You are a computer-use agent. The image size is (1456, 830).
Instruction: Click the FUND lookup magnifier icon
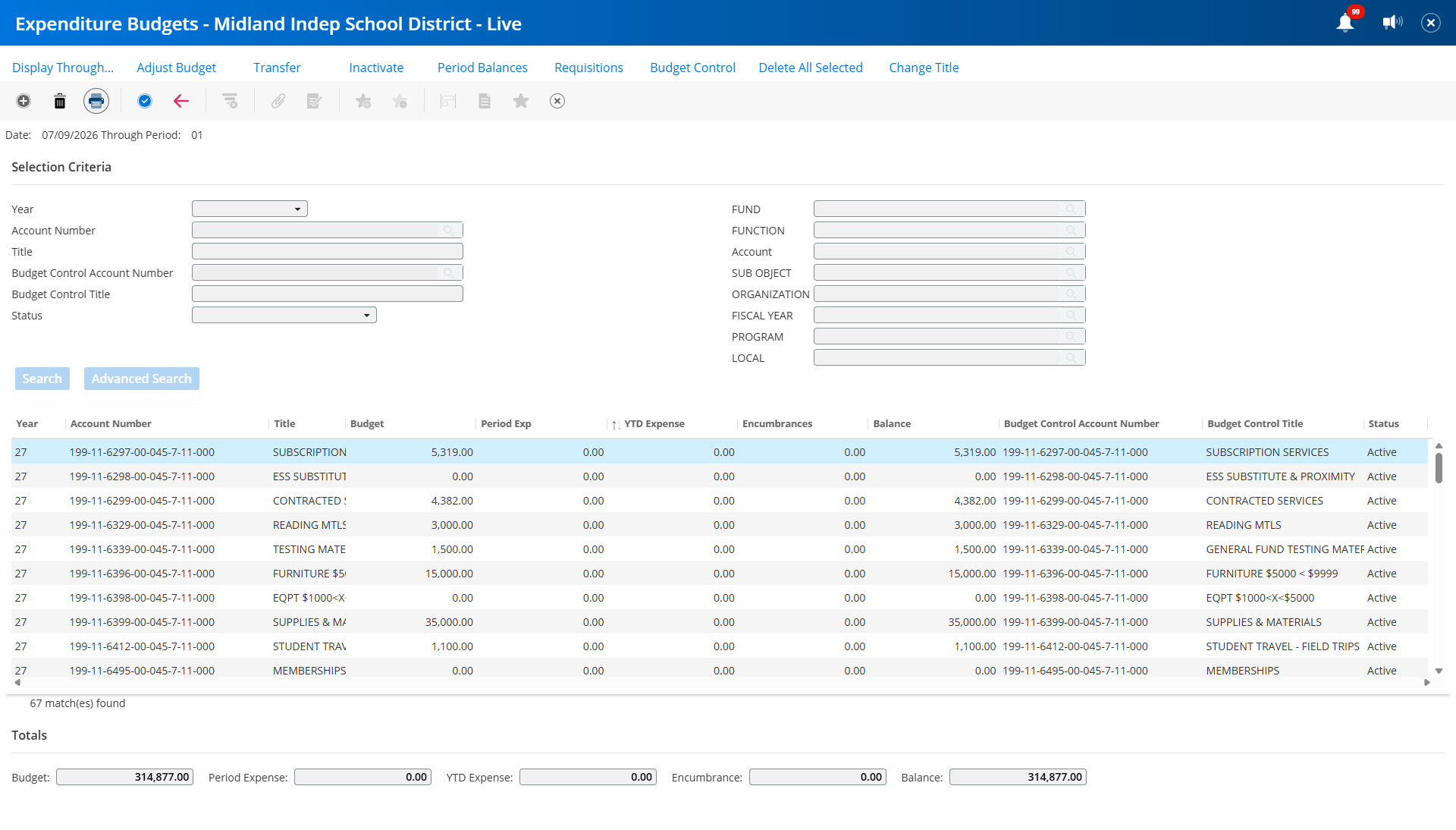(1071, 209)
